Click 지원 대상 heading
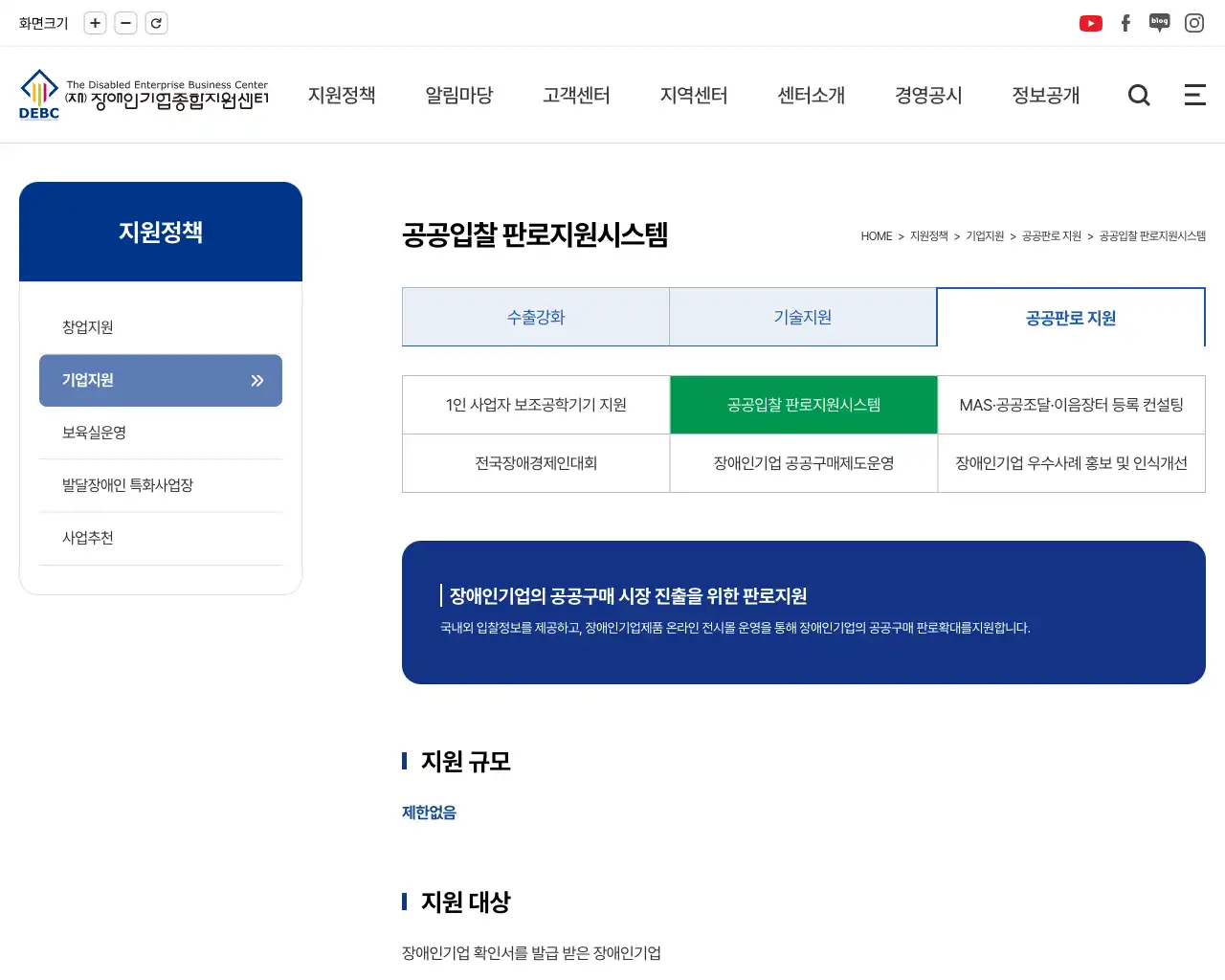This screenshot has width=1225, height=980. (x=466, y=902)
